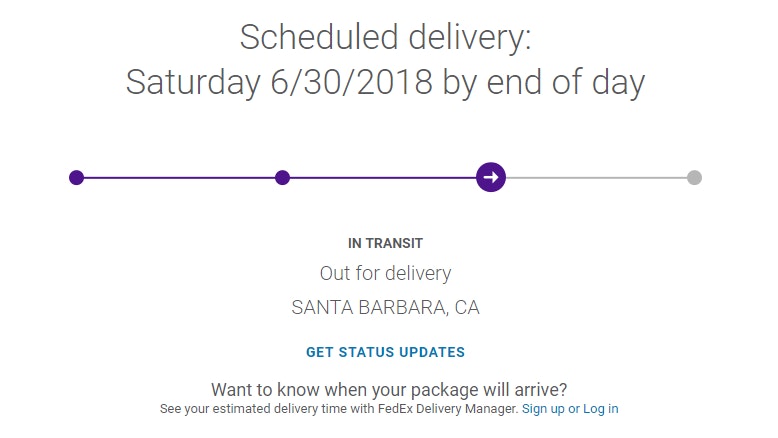Select the second purple progress dot
This screenshot has width=778, height=438.
[282, 178]
